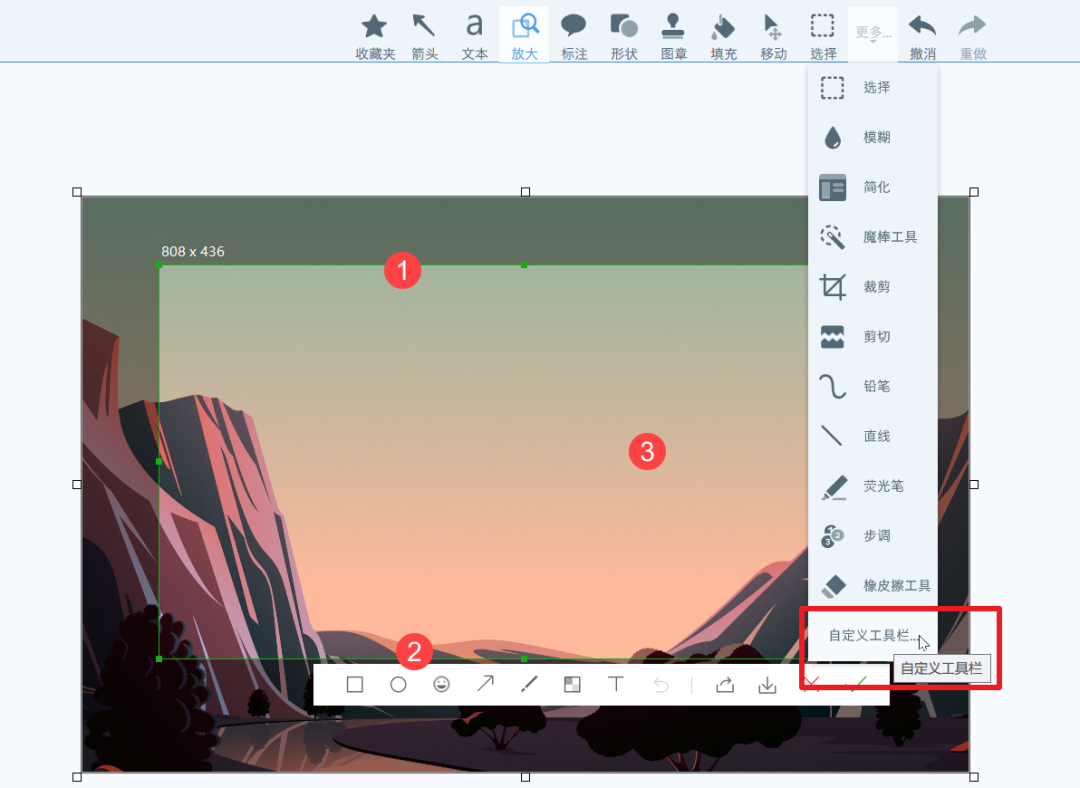Image resolution: width=1080 pixels, height=788 pixels.
Task: Click the top-center handle of the image
Action: pos(526,192)
